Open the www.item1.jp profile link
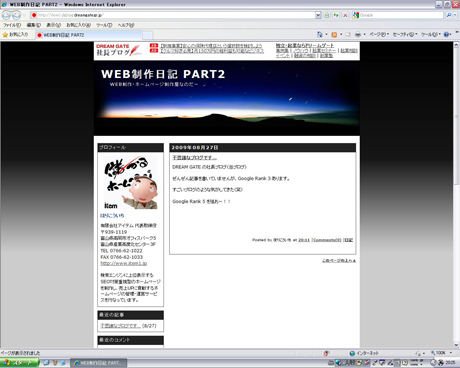This screenshot has height=368, width=460. [124, 263]
